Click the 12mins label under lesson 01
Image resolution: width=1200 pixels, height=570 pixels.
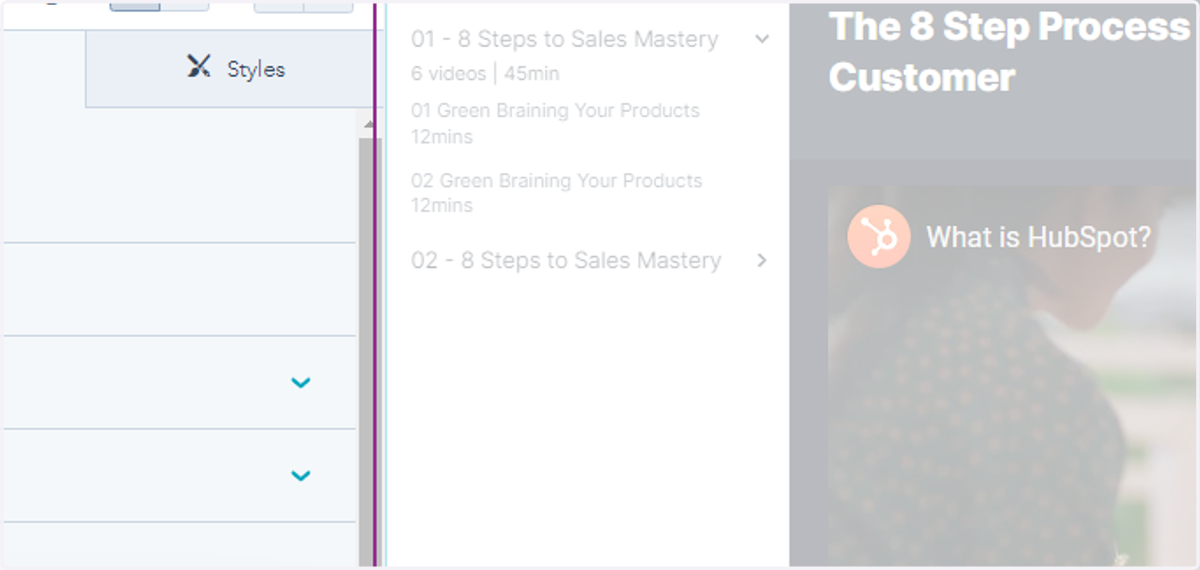[x=442, y=137]
